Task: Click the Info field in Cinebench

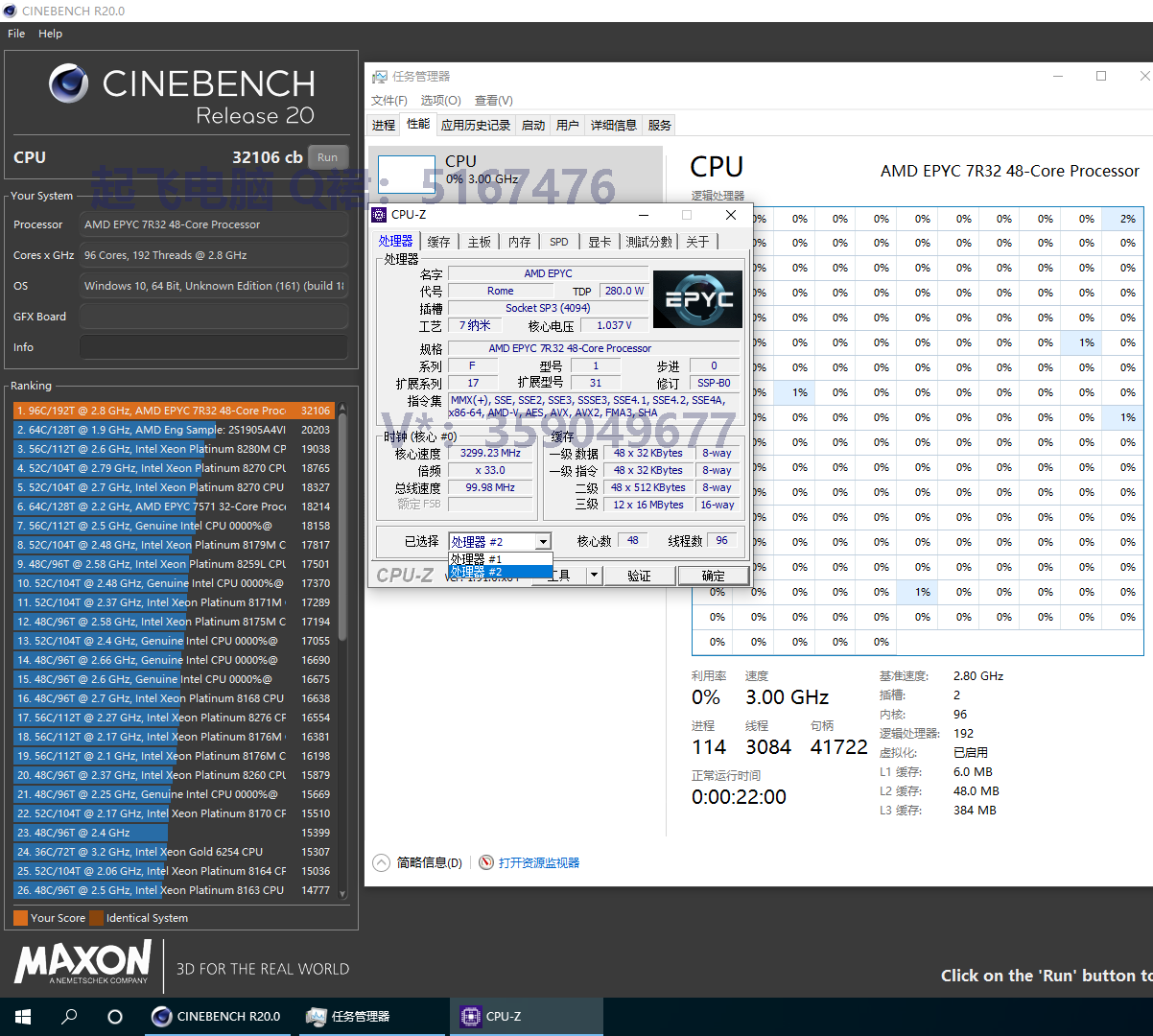Action: pos(214,347)
